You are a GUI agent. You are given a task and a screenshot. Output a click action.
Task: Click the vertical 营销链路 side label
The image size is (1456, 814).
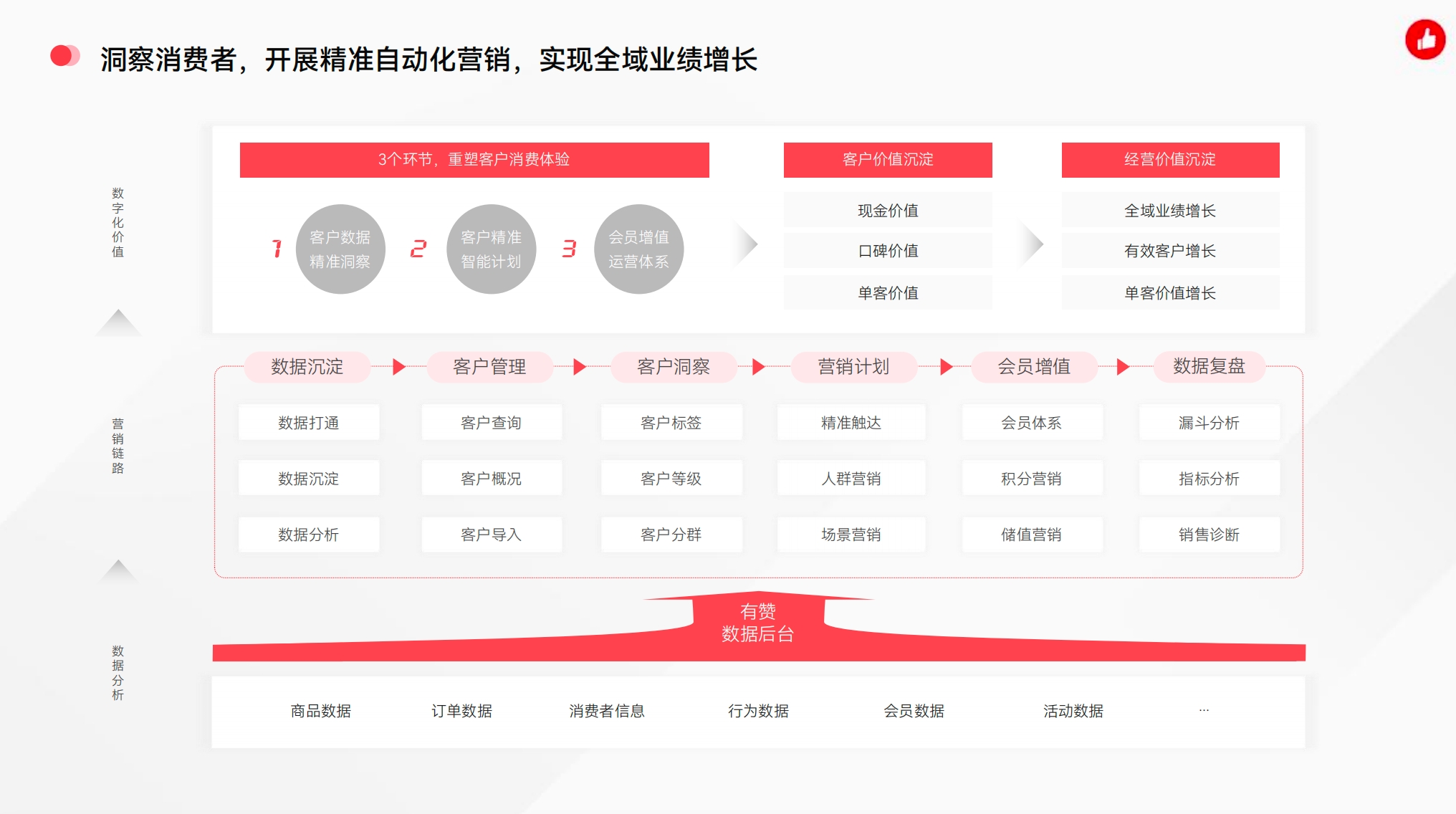118,446
